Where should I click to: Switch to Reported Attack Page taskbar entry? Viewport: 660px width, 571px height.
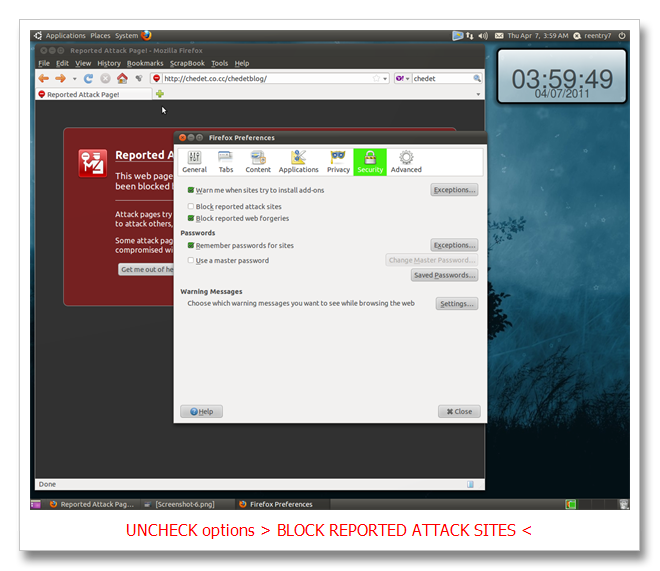pos(93,504)
